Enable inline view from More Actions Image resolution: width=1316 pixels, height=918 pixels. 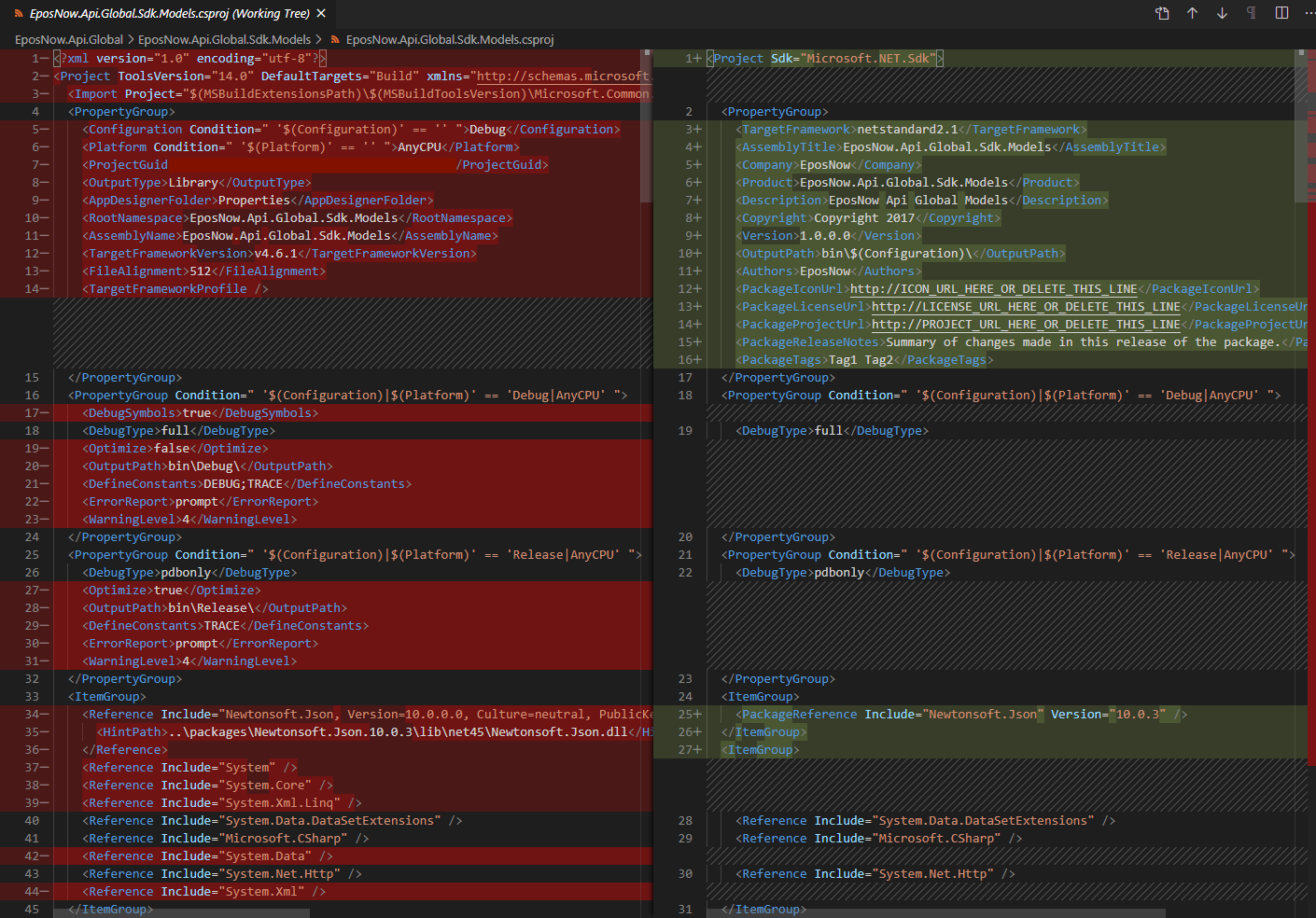point(1309,13)
